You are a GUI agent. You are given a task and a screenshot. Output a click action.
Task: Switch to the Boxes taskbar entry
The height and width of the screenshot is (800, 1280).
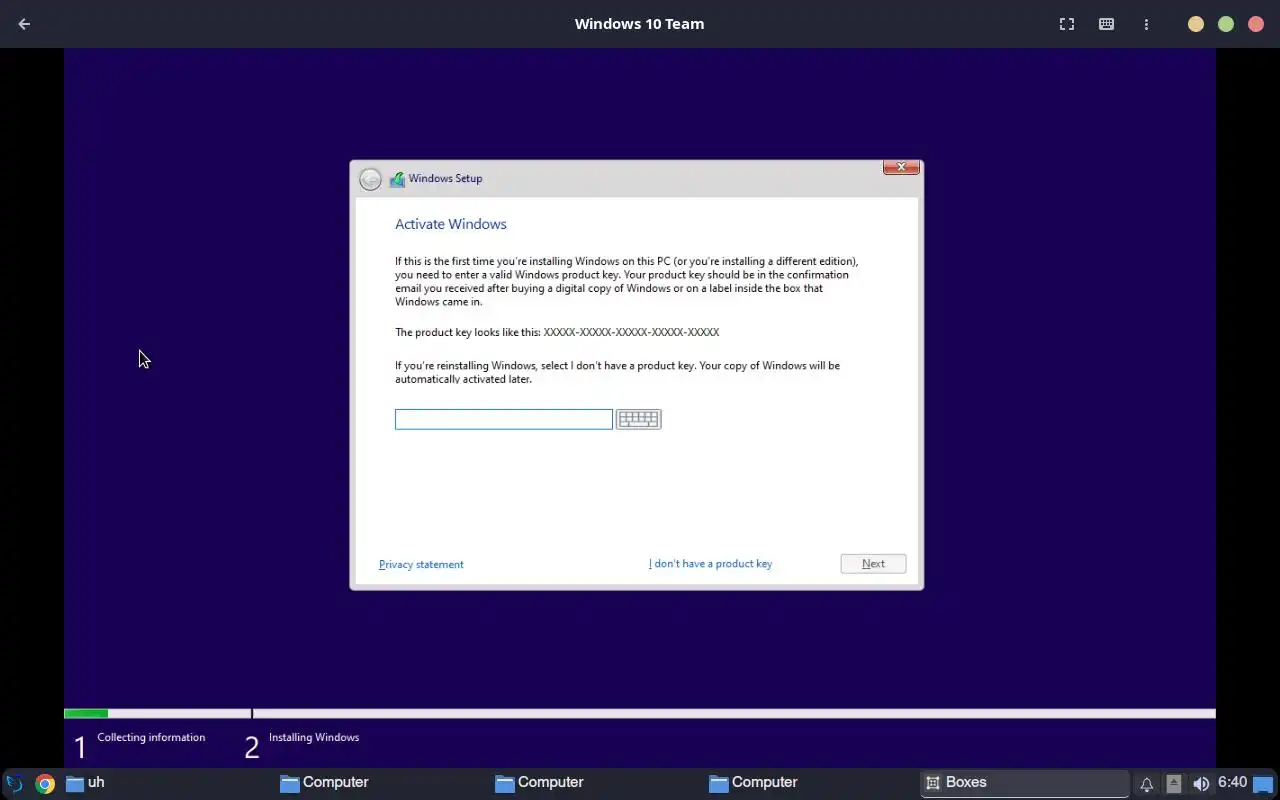(1024, 783)
